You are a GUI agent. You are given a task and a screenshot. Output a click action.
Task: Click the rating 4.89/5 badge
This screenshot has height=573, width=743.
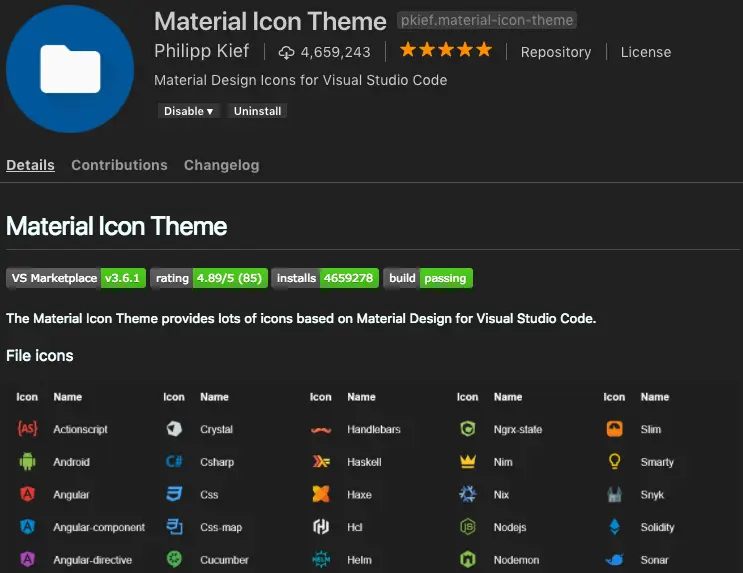click(209, 278)
